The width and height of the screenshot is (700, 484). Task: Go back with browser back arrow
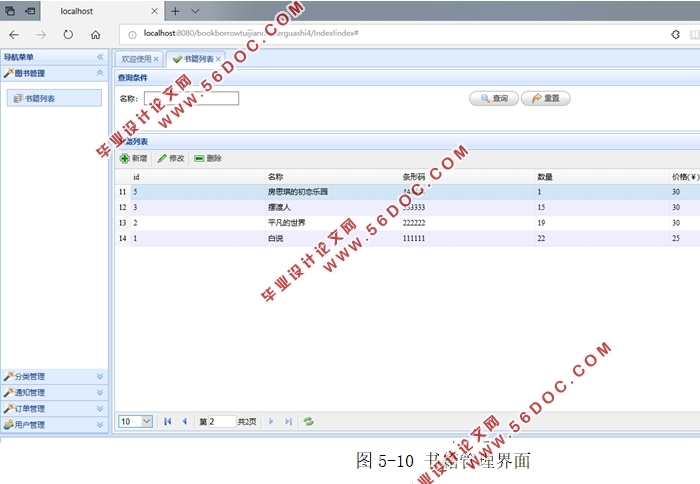[x=14, y=35]
